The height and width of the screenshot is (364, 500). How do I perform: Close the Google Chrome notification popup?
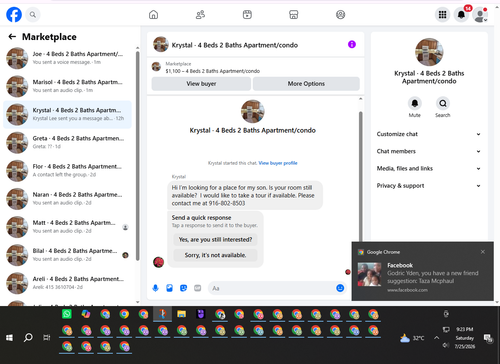point(483,252)
